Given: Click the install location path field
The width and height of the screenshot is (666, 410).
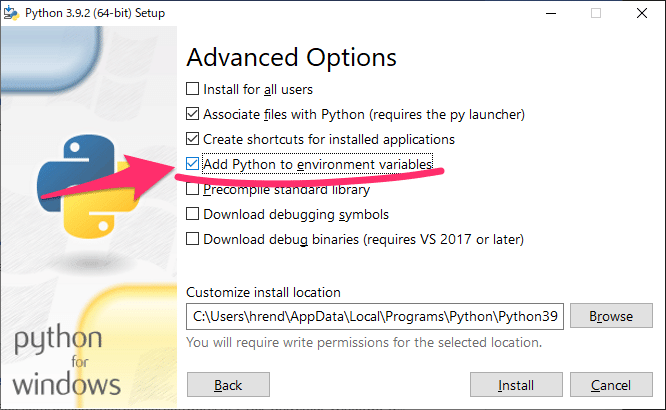Looking at the screenshot, I should [376, 316].
